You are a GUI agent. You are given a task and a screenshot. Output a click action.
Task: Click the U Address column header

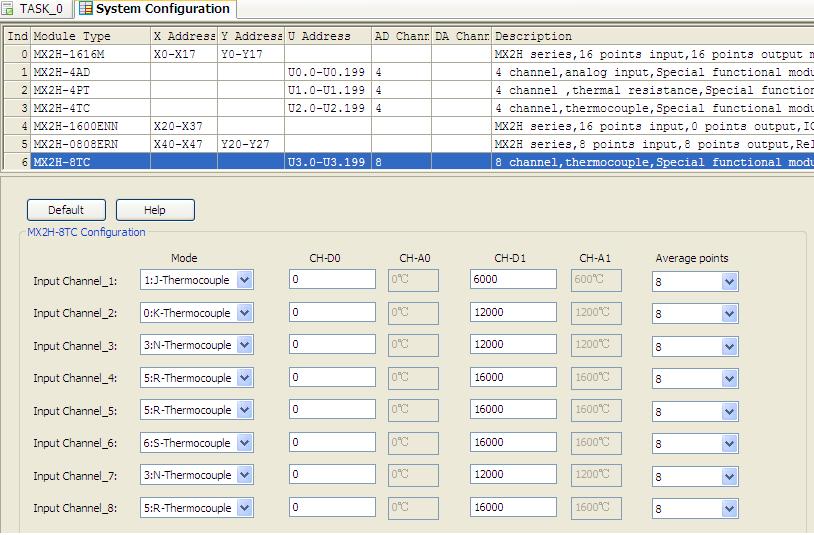[x=328, y=36]
